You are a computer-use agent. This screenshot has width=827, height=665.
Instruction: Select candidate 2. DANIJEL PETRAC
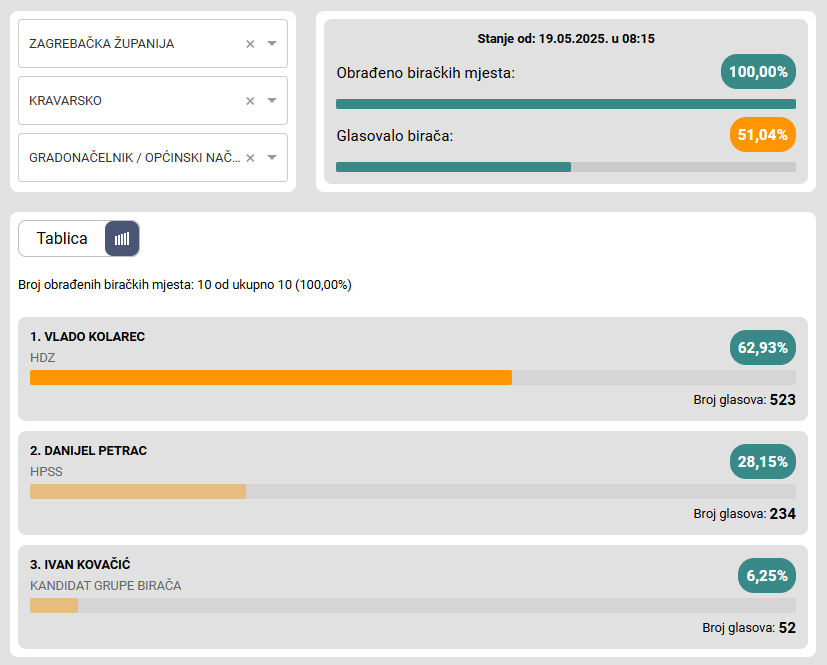tap(89, 451)
